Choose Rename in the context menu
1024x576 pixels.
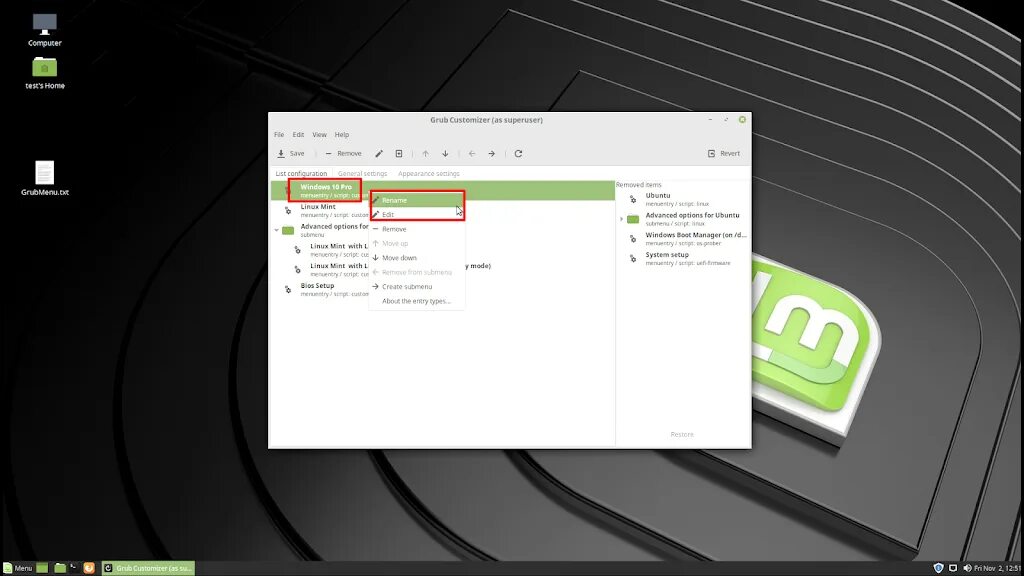(417, 200)
